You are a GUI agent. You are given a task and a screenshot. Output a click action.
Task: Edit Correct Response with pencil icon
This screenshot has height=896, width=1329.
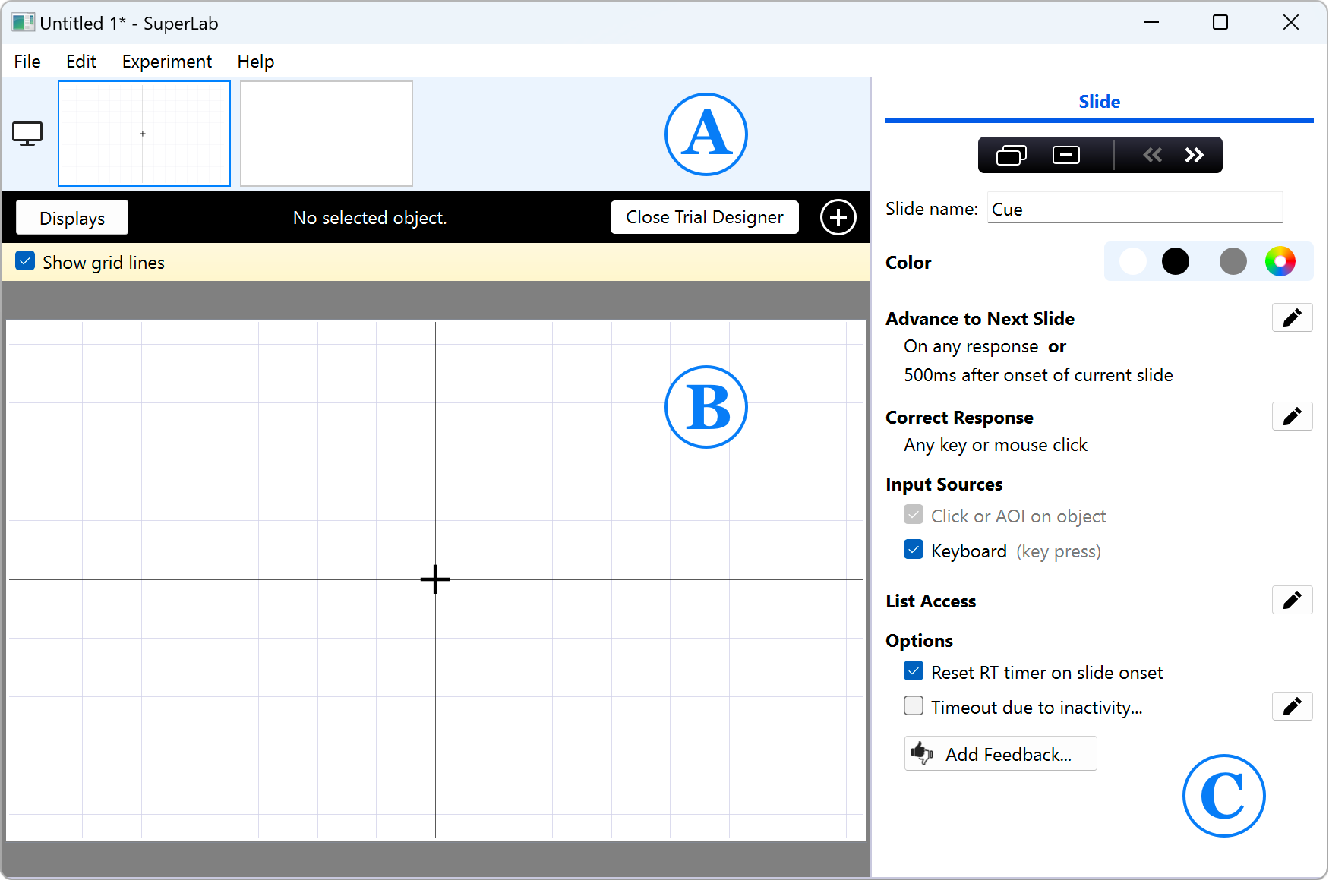(1292, 416)
